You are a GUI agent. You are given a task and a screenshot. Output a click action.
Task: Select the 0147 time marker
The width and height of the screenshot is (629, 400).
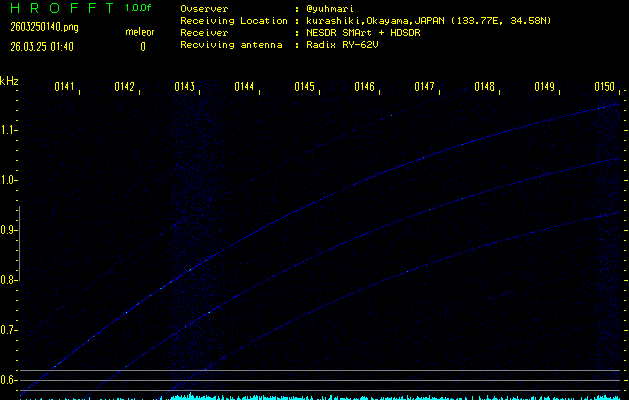424,87
